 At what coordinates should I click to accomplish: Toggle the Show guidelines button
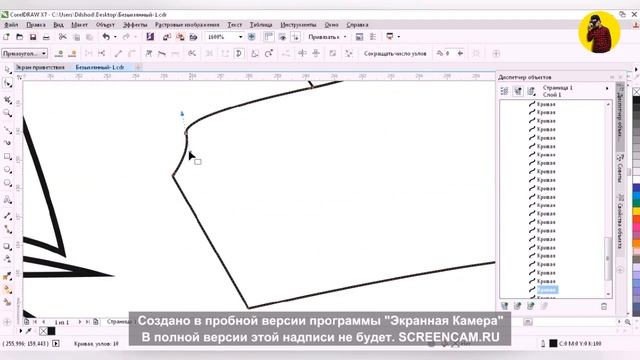click(296, 37)
